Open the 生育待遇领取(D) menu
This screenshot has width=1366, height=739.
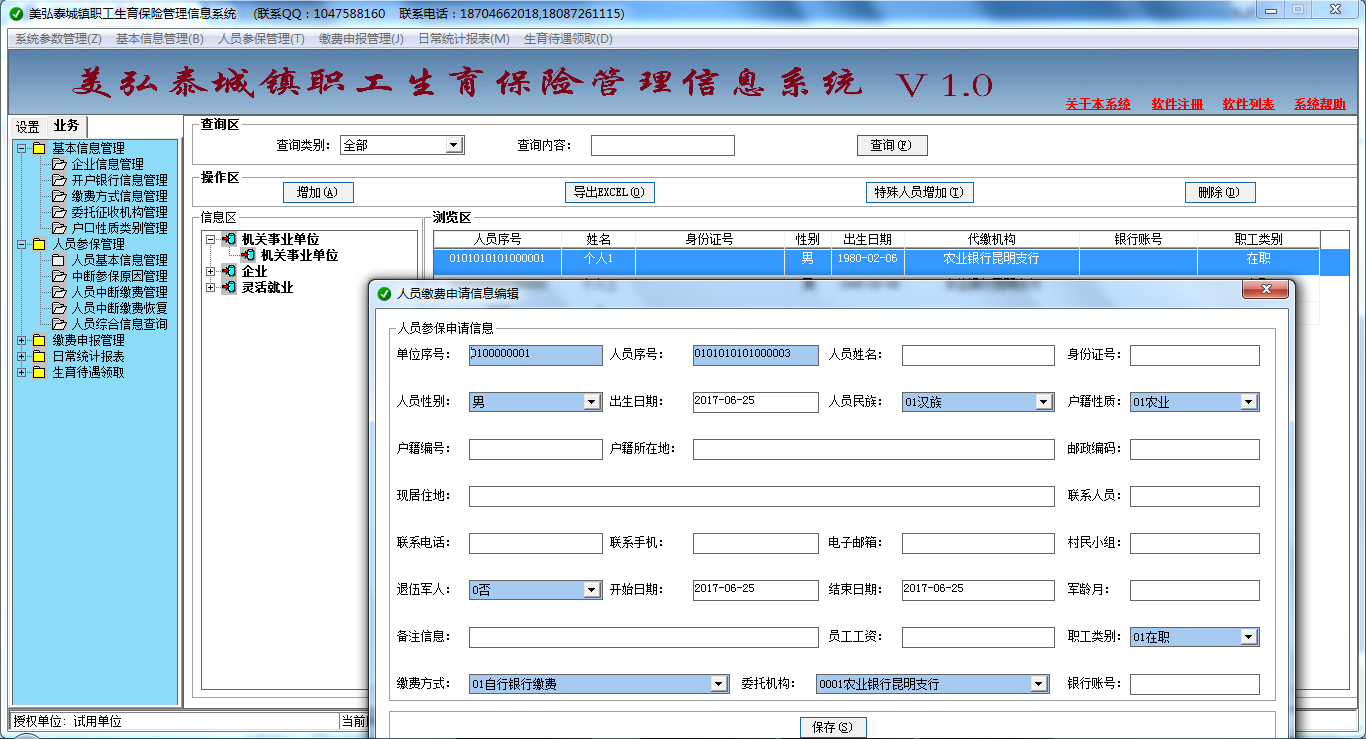(568, 39)
